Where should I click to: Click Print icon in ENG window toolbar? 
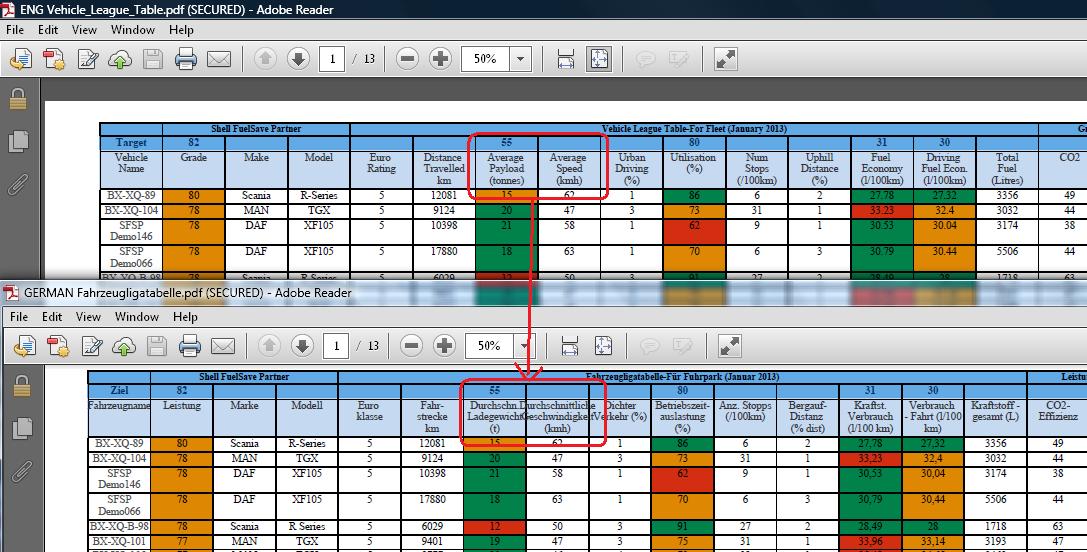186,60
